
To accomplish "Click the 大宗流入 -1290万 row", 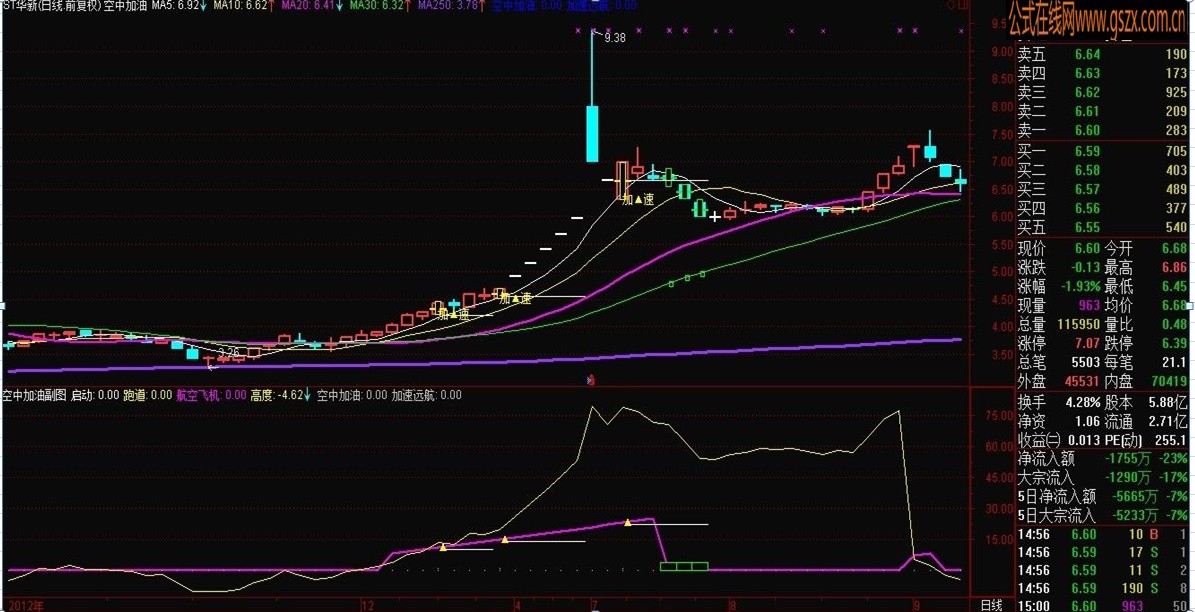I will click(x=1104, y=478).
